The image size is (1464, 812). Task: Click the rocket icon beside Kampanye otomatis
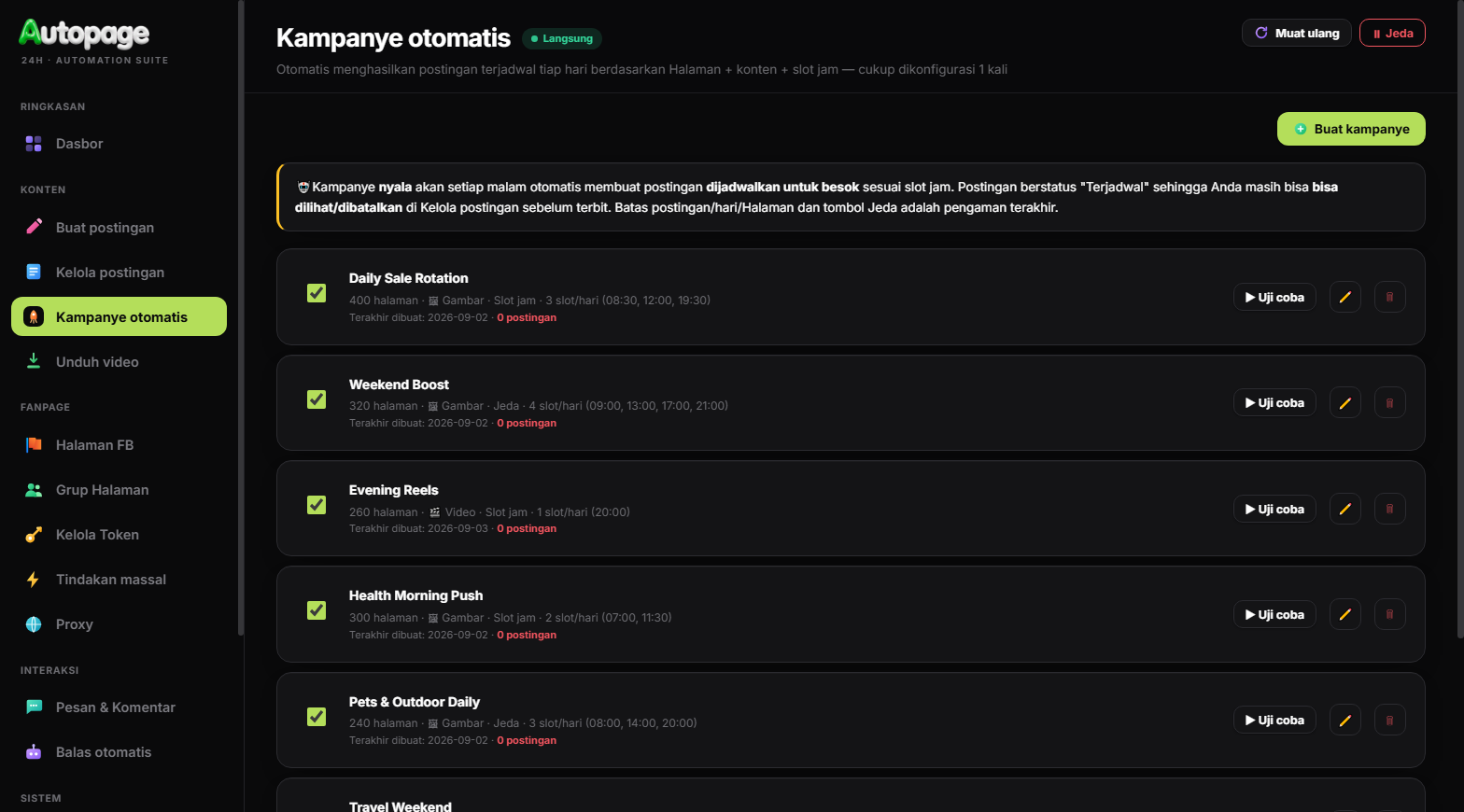click(34, 316)
